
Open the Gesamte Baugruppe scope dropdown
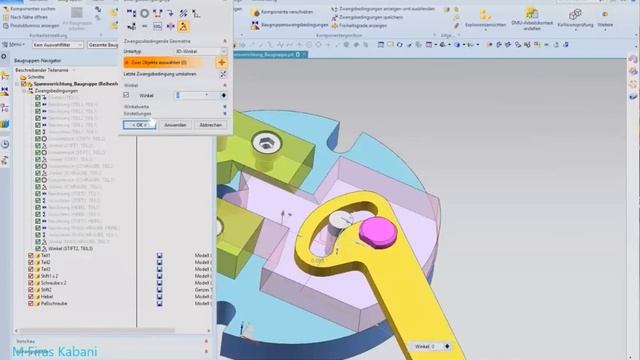tap(103, 45)
